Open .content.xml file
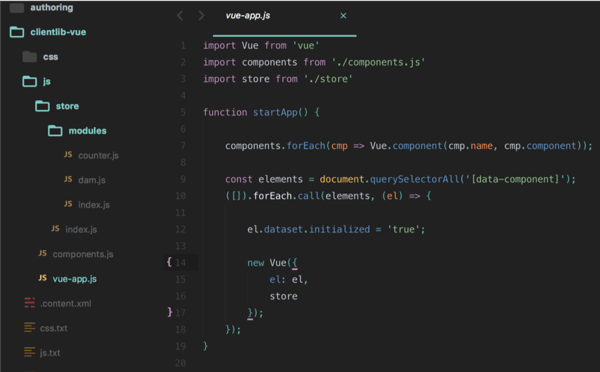Image resolution: width=600 pixels, height=372 pixels. point(66,303)
